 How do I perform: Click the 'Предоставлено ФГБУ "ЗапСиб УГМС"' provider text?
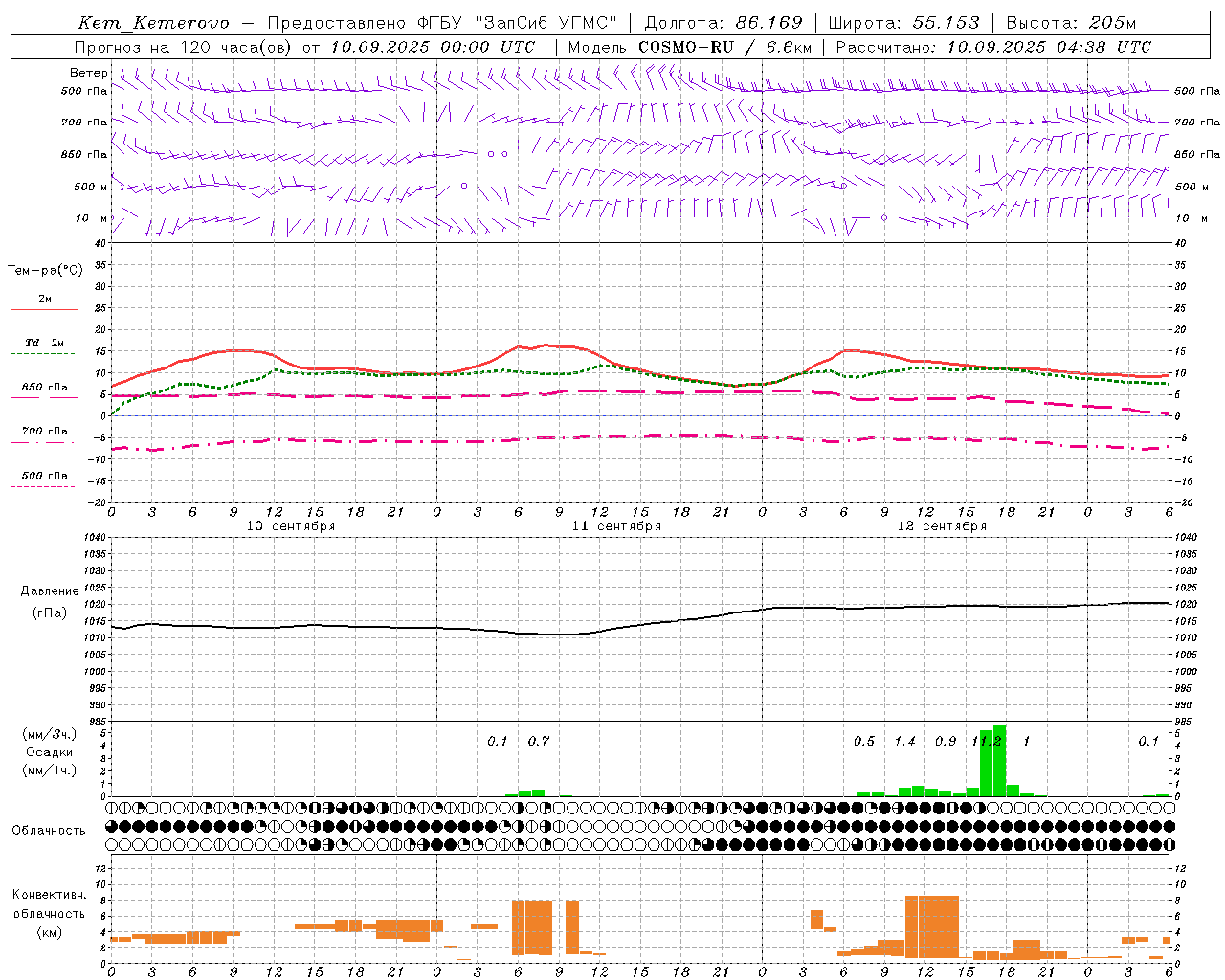441,23
